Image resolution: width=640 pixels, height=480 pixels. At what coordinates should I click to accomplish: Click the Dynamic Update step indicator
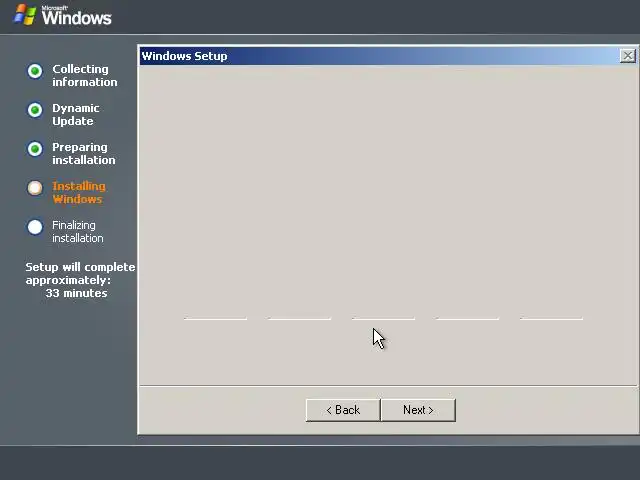(x=35, y=110)
